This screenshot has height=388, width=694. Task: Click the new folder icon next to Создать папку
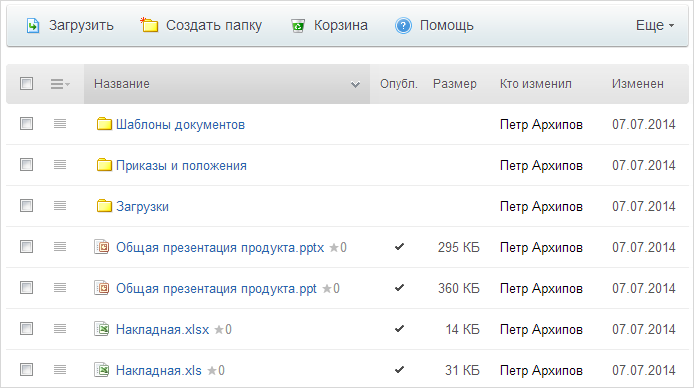pos(149,25)
